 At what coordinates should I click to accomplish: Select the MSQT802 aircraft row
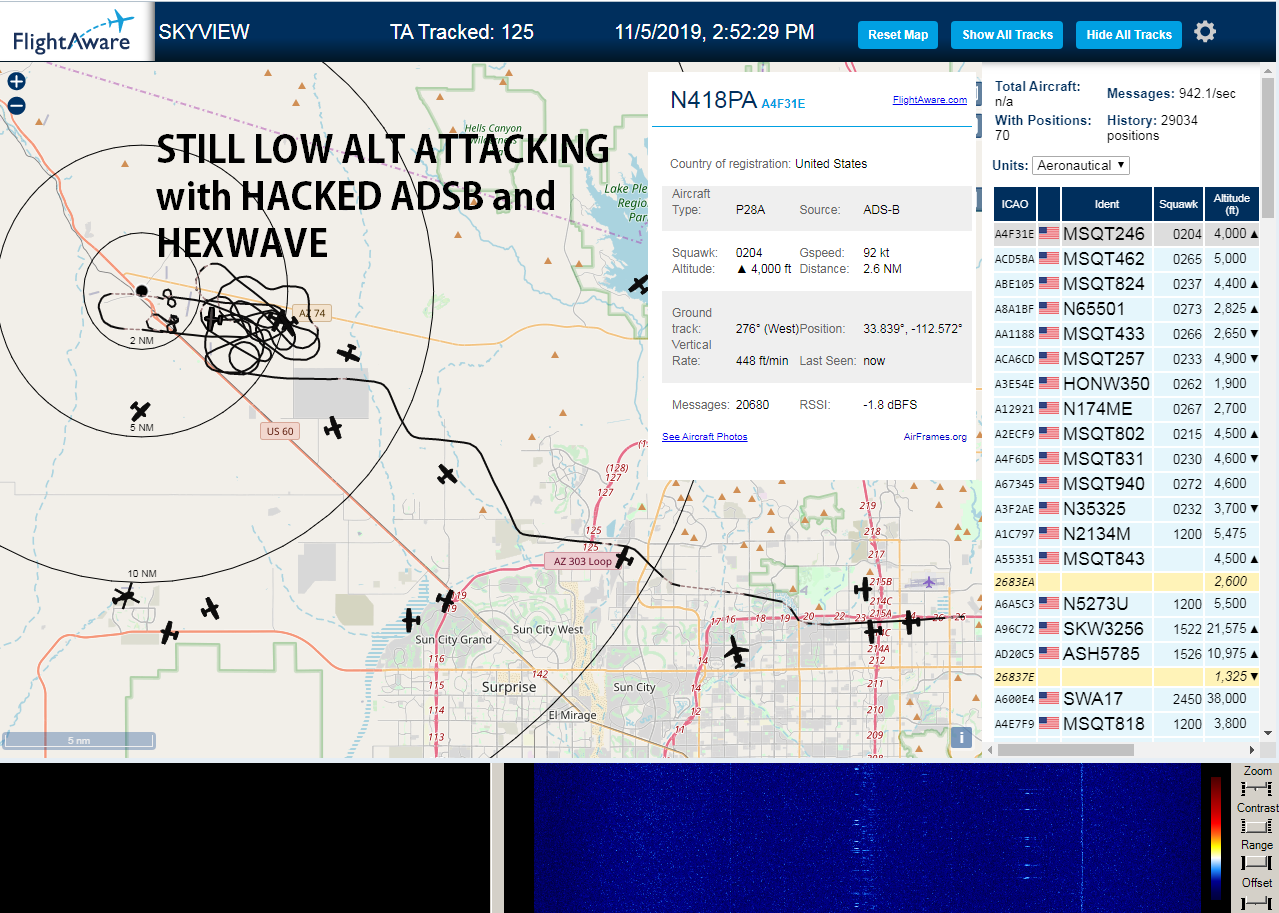[x=1127, y=434]
